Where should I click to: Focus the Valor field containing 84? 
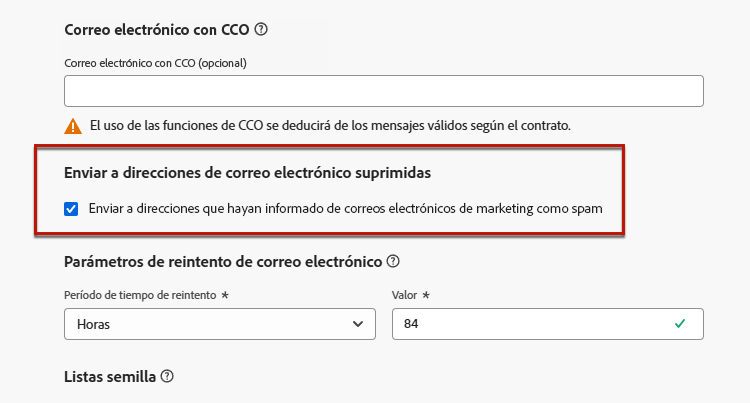(548, 324)
